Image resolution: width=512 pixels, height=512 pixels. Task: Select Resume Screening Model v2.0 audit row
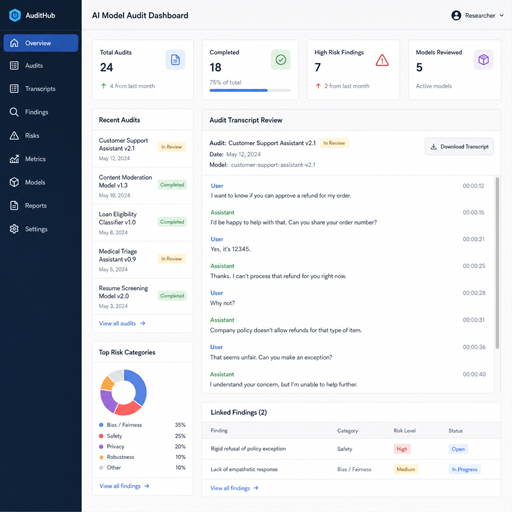pyautogui.click(x=143, y=297)
